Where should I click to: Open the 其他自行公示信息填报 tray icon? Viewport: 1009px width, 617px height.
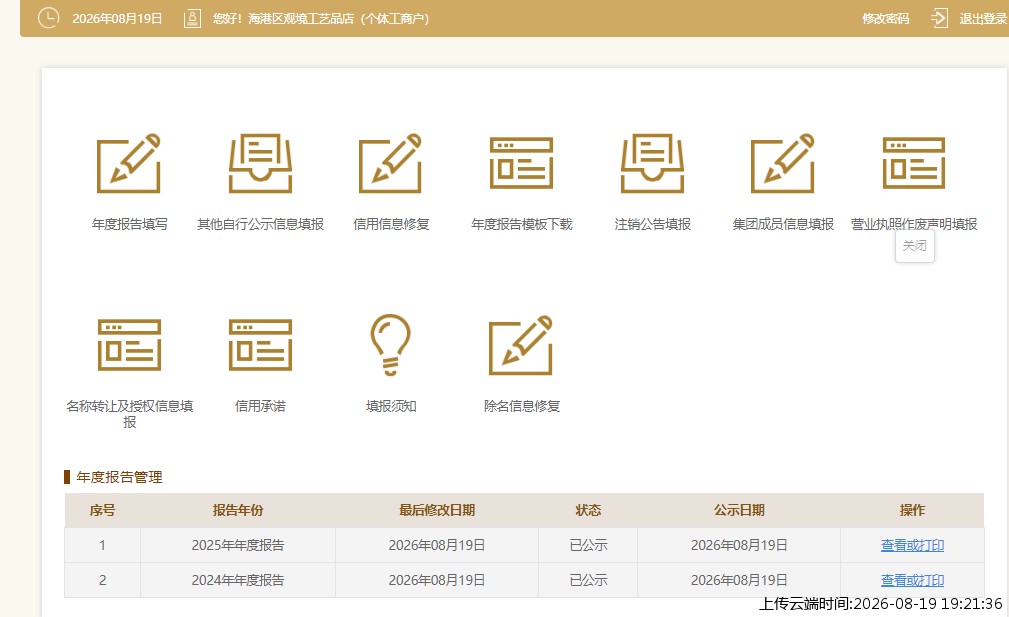261,163
